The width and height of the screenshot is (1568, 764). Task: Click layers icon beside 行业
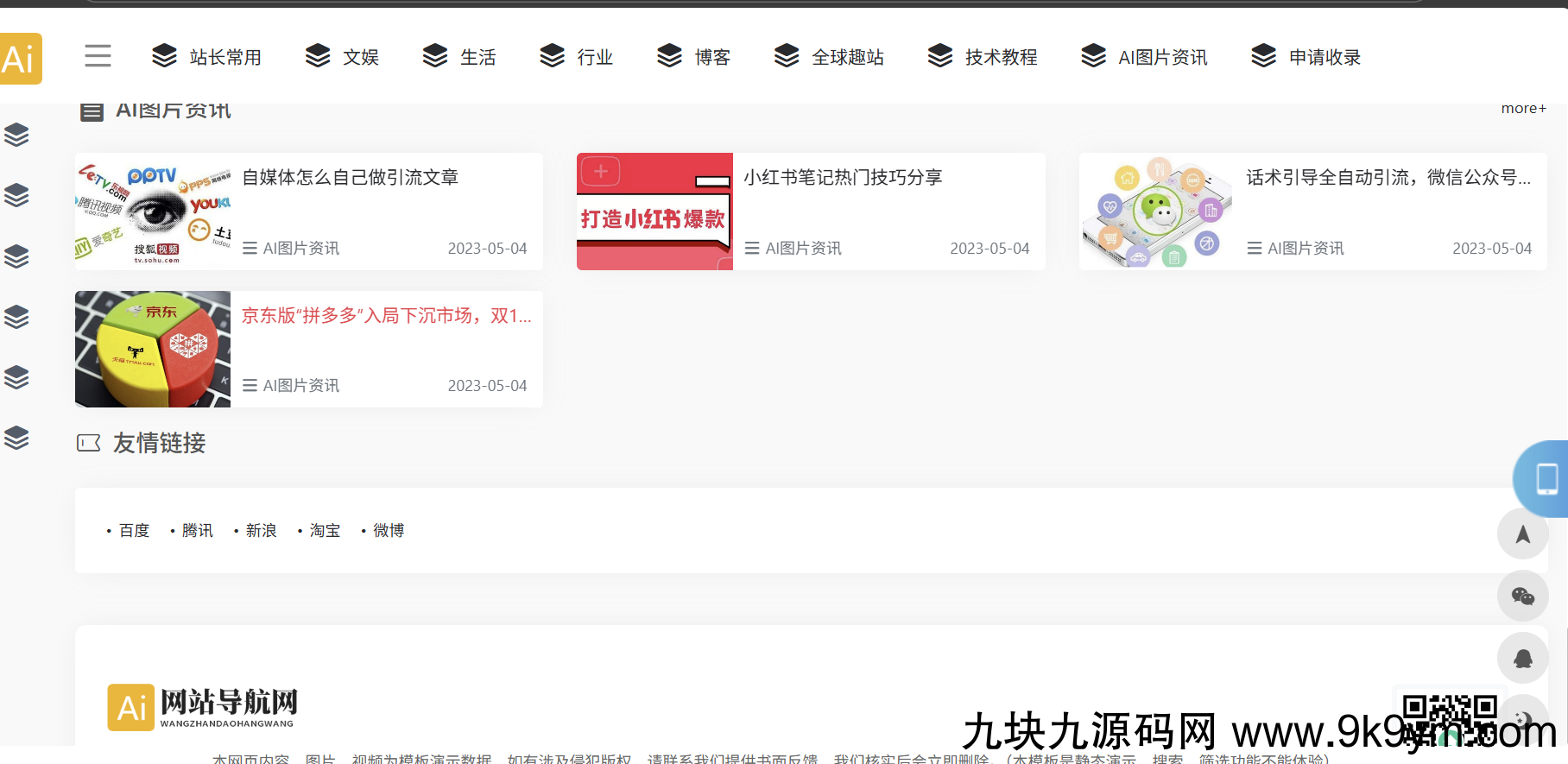click(552, 55)
